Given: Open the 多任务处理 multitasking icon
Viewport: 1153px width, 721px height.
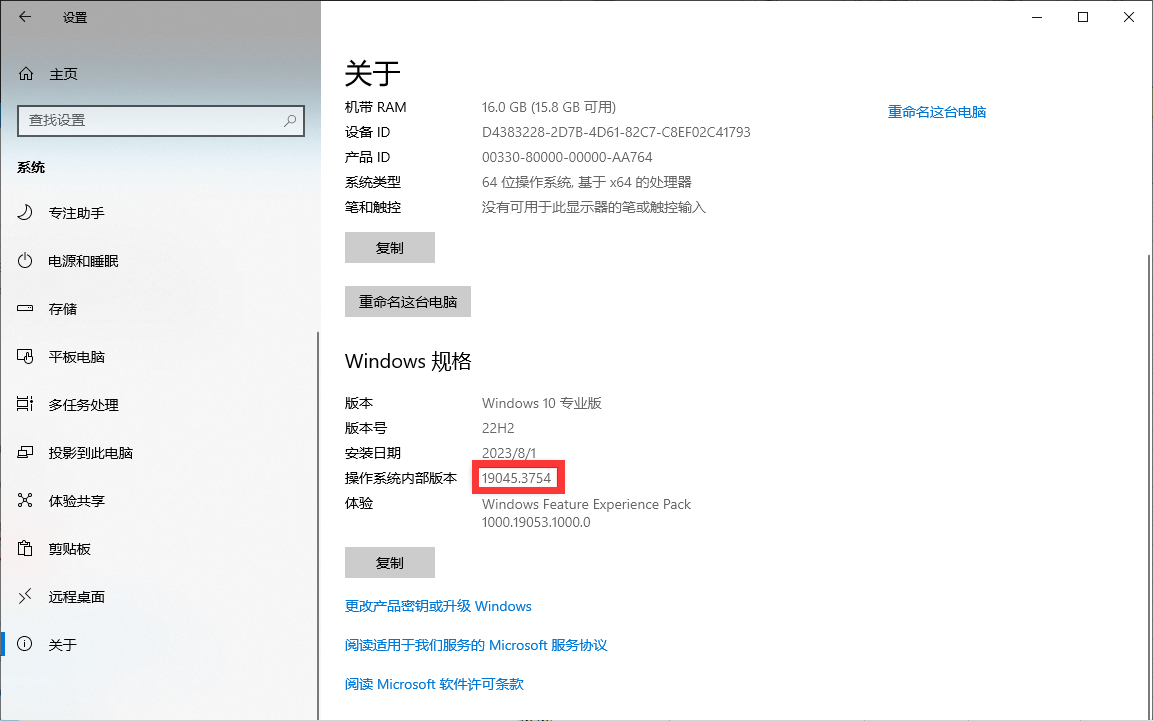Looking at the screenshot, I should tap(23, 404).
